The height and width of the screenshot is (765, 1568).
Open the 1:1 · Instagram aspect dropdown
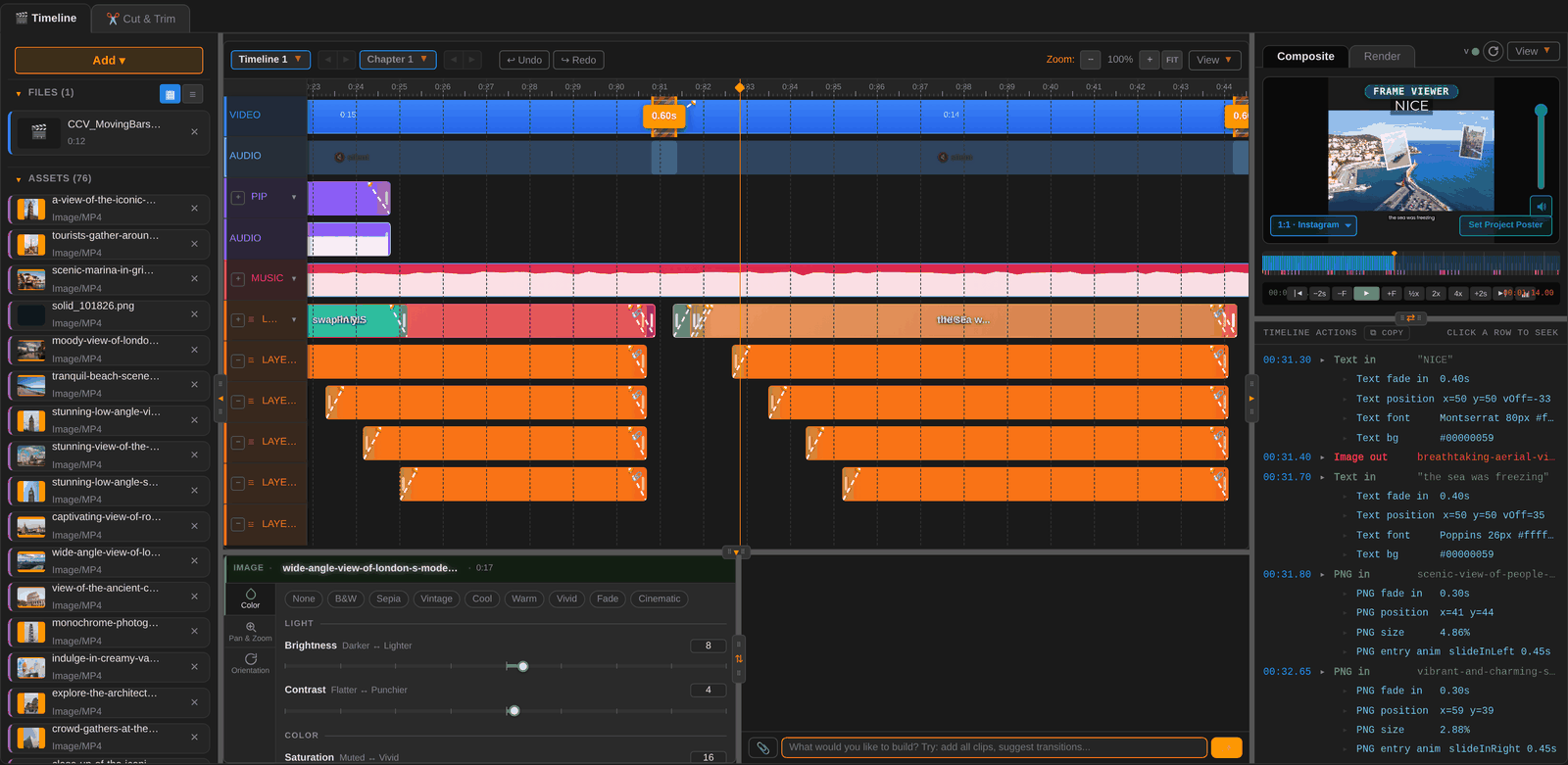[1313, 225]
